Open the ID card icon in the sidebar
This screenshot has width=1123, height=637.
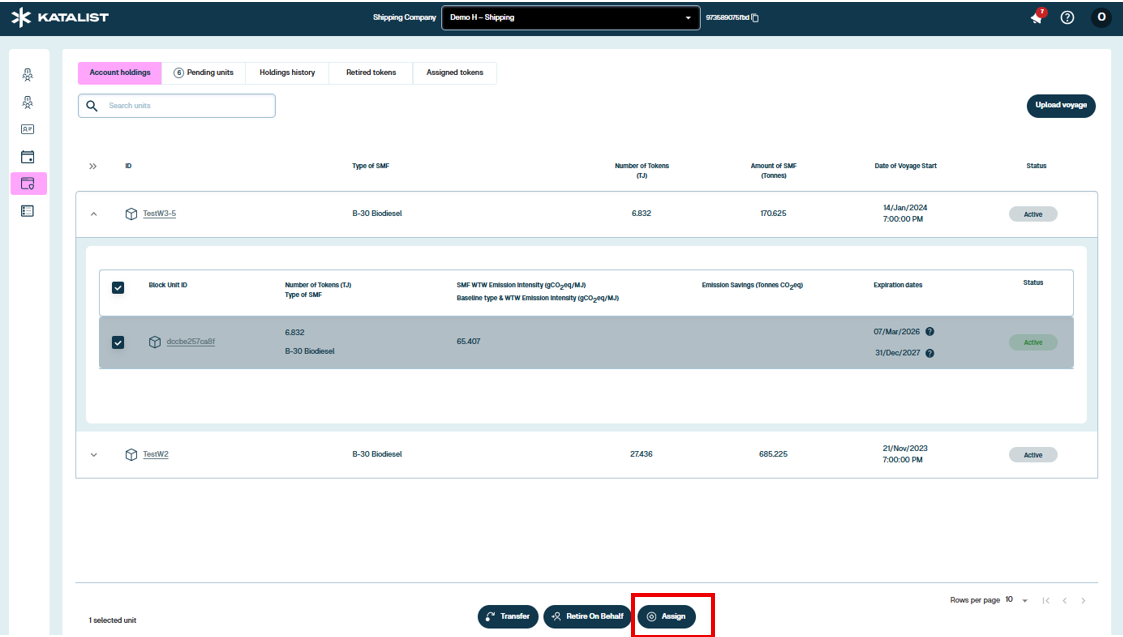(28, 129)
